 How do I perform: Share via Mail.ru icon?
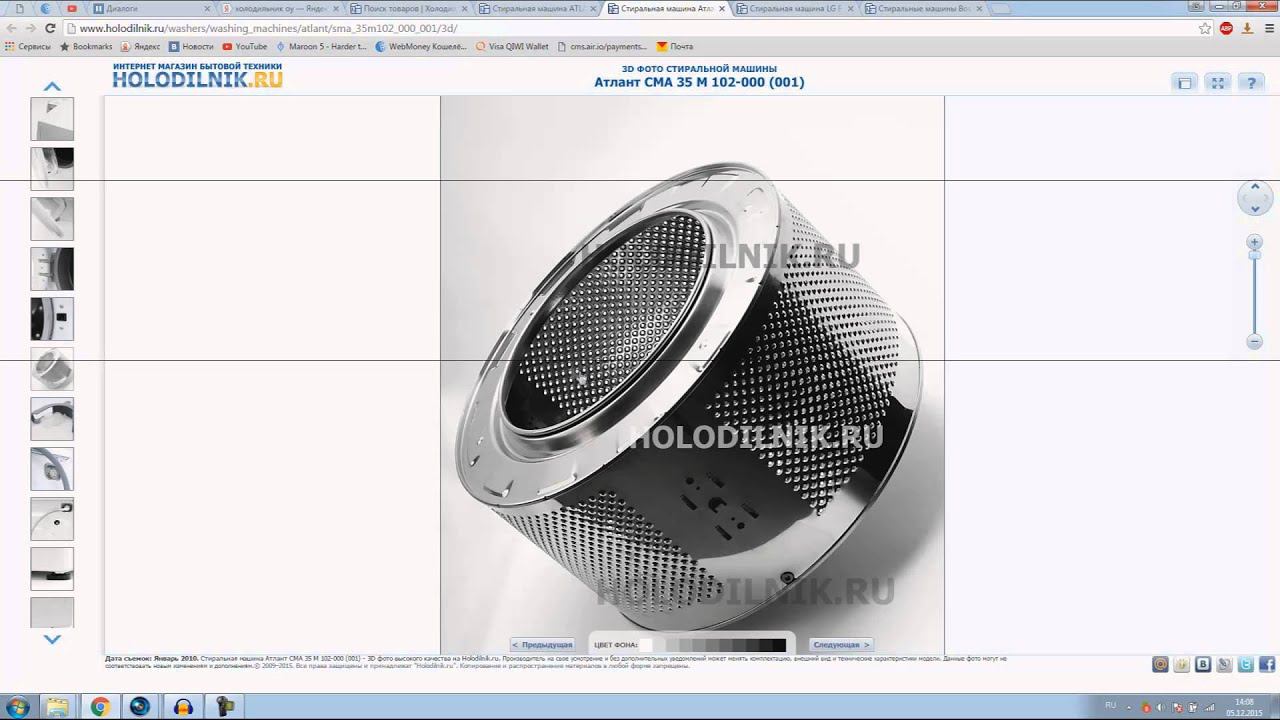[1160, 664]
